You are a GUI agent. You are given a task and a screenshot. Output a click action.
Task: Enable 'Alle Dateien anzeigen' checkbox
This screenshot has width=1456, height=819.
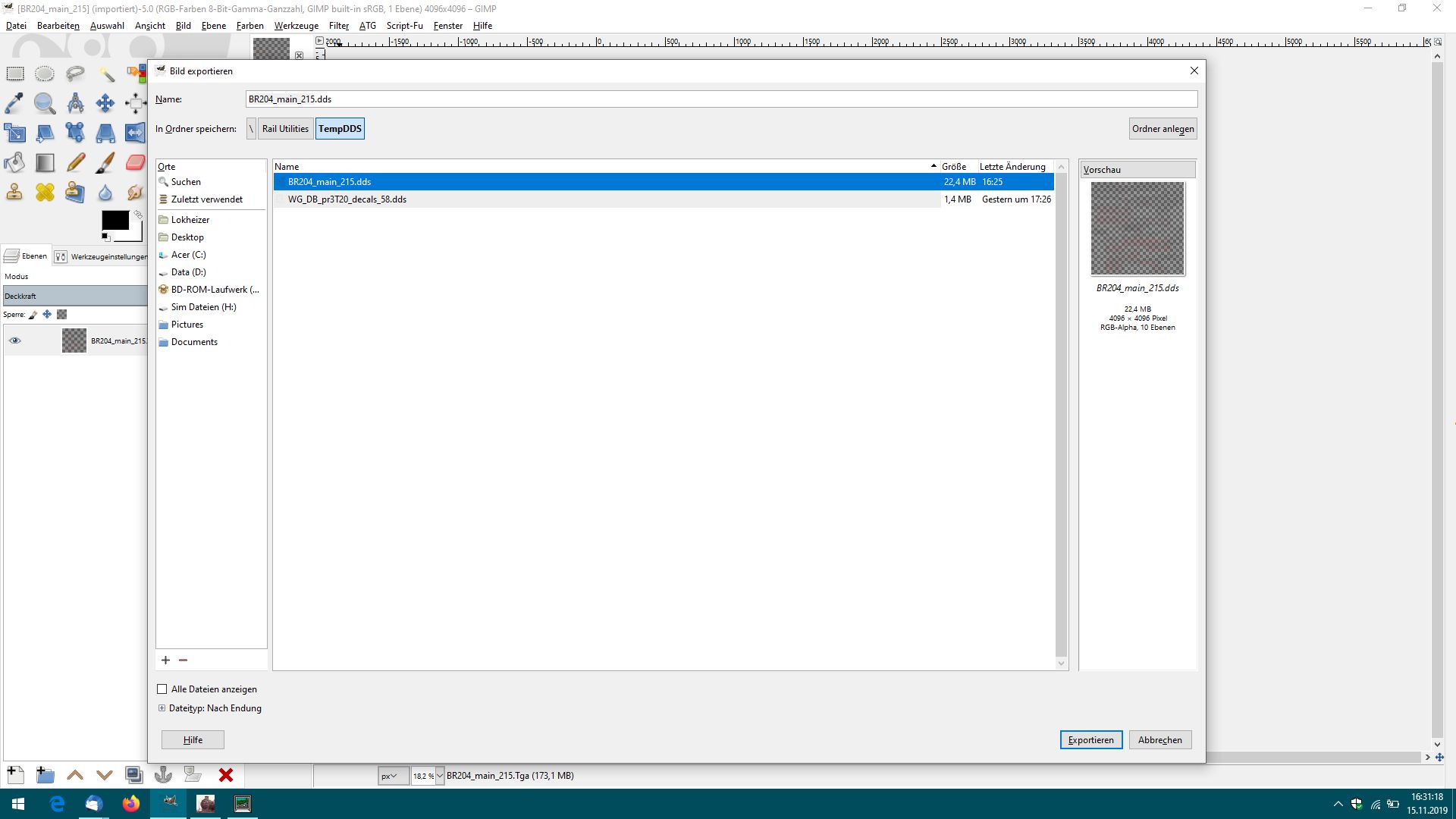tap(162, 689)
